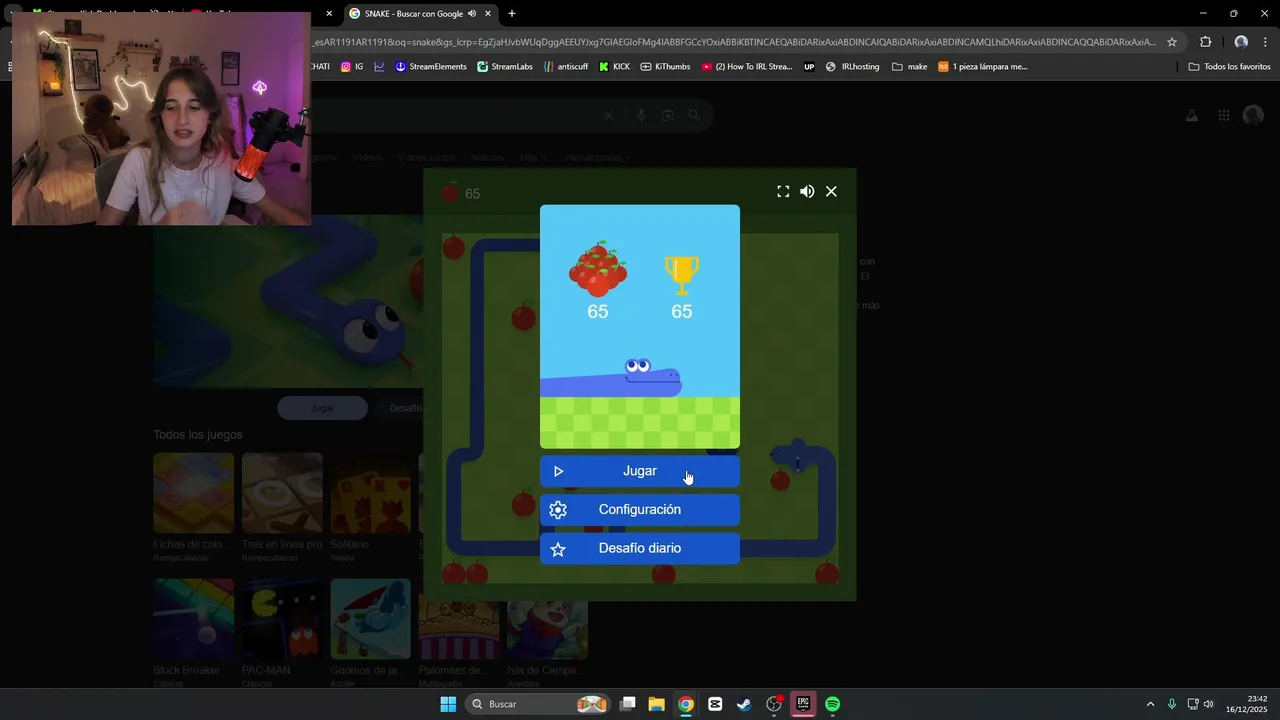Start the Snake game with Jugar
The height and width of the screenshot is (720, 1280).
pyautogui.click(x=640, y=471)
